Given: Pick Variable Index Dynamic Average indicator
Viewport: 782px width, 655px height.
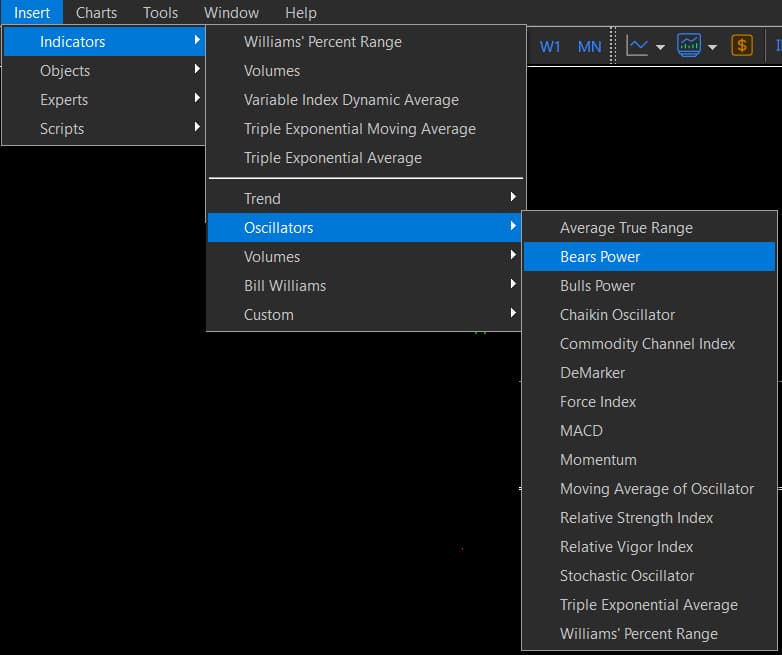Looking at the screenshot, I should tap(351, 100).
